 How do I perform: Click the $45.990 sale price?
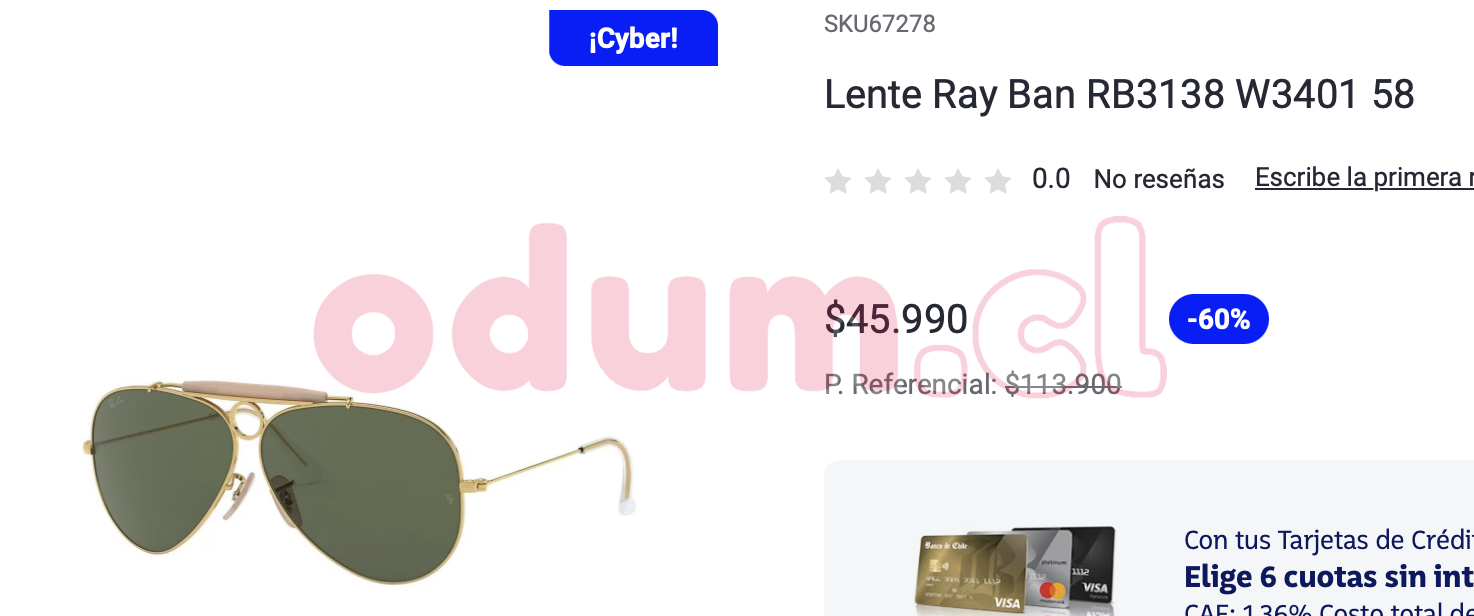896,319
